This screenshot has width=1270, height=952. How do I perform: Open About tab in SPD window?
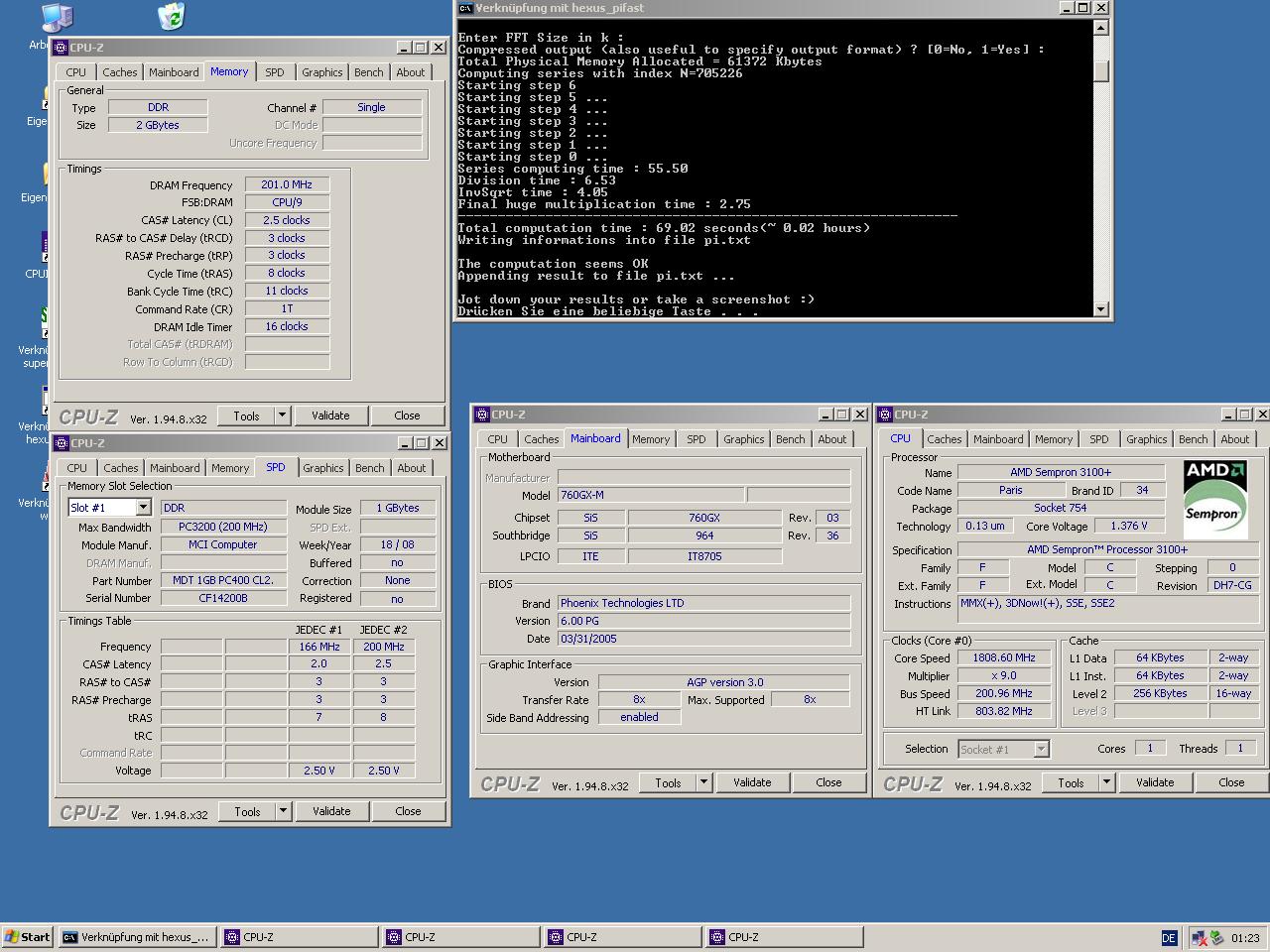pos(412,468)
